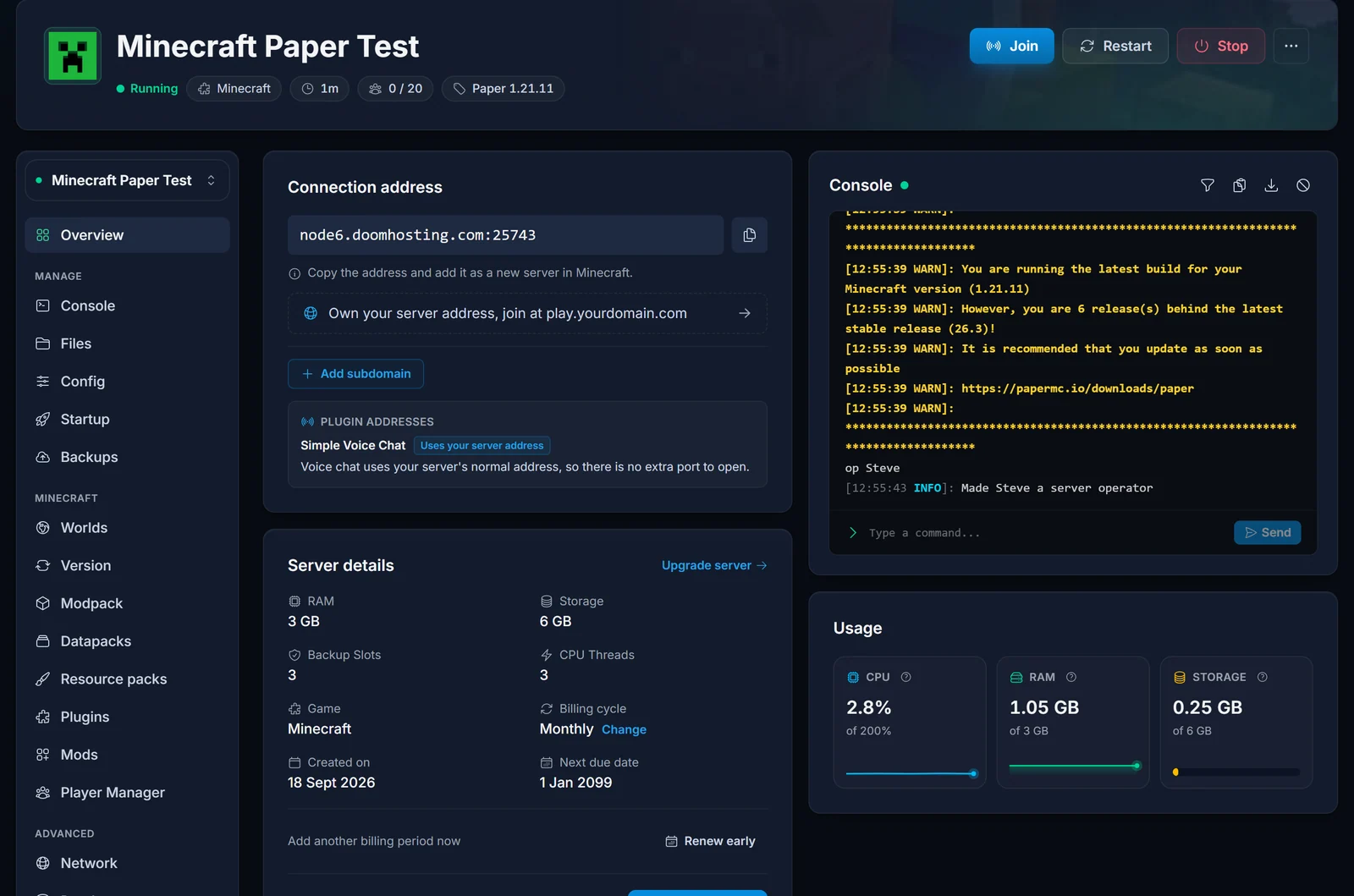Copy console output icon

pyautogui.click(x=1239, y=185)
